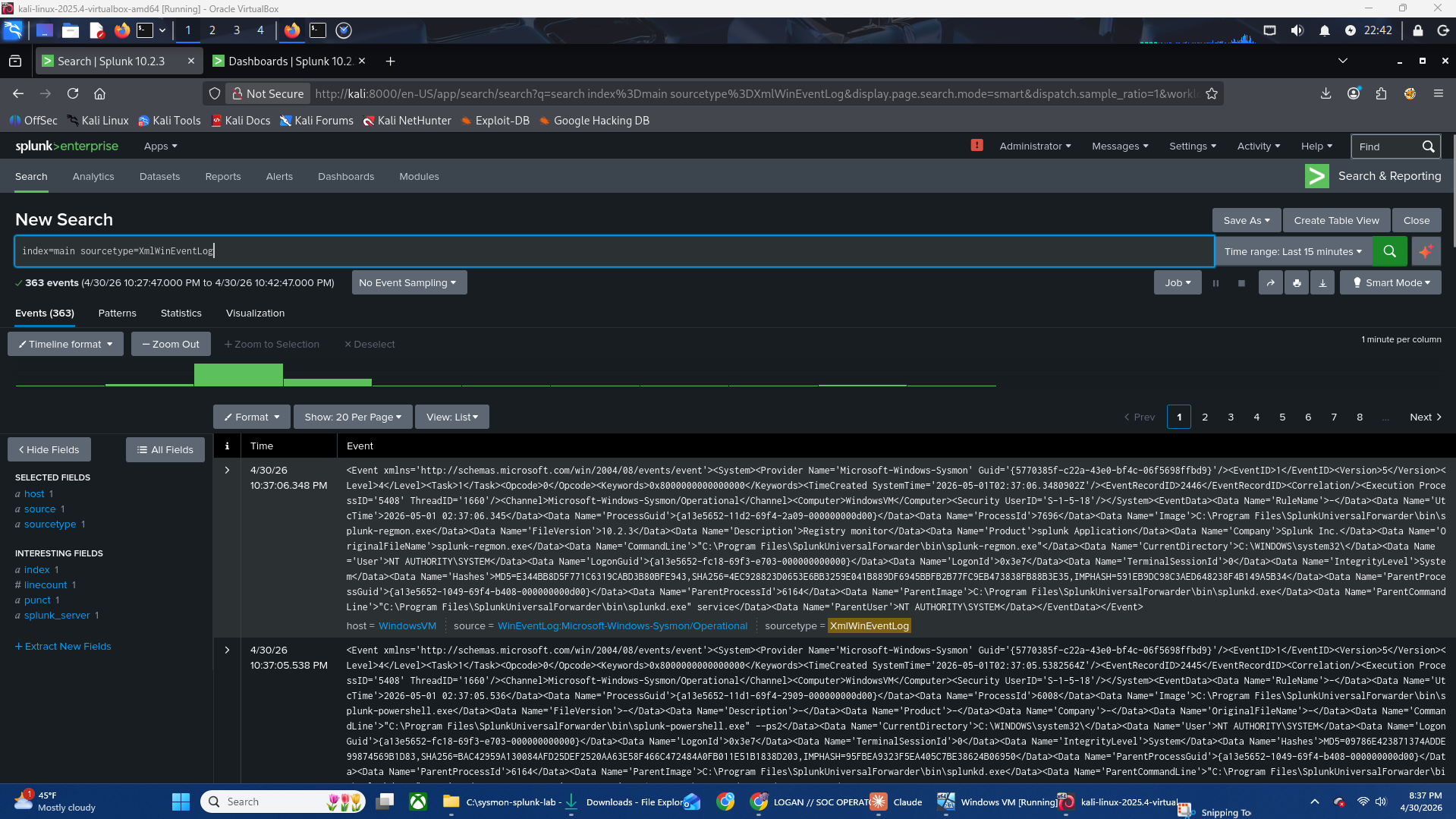Viewport: 1456px width, 819px height.
Task: Open the time range picker dropdown
Action: tap(1293, 251)
